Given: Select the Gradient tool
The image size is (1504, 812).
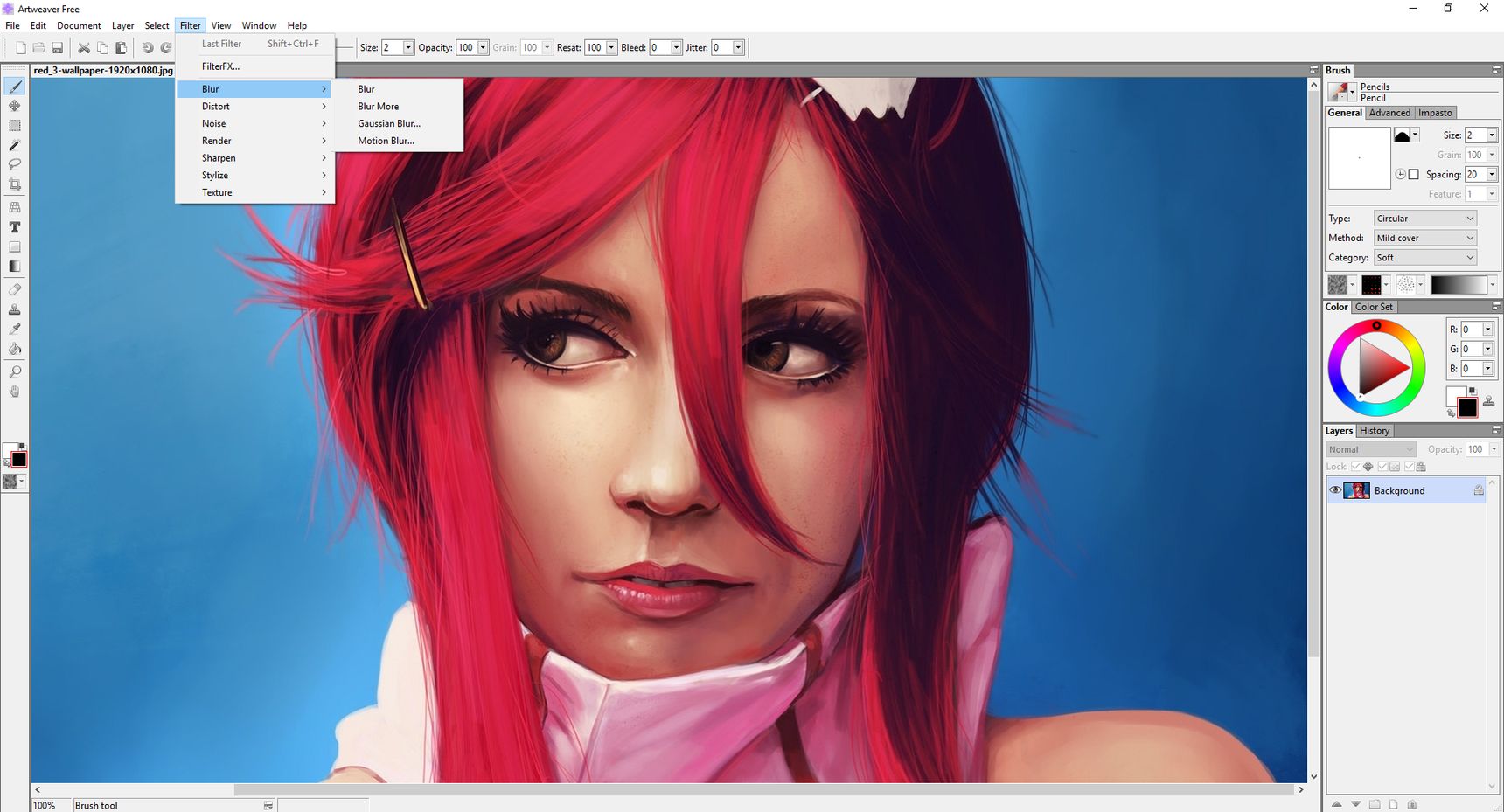Looking at the screenshot, I should 15,267.
